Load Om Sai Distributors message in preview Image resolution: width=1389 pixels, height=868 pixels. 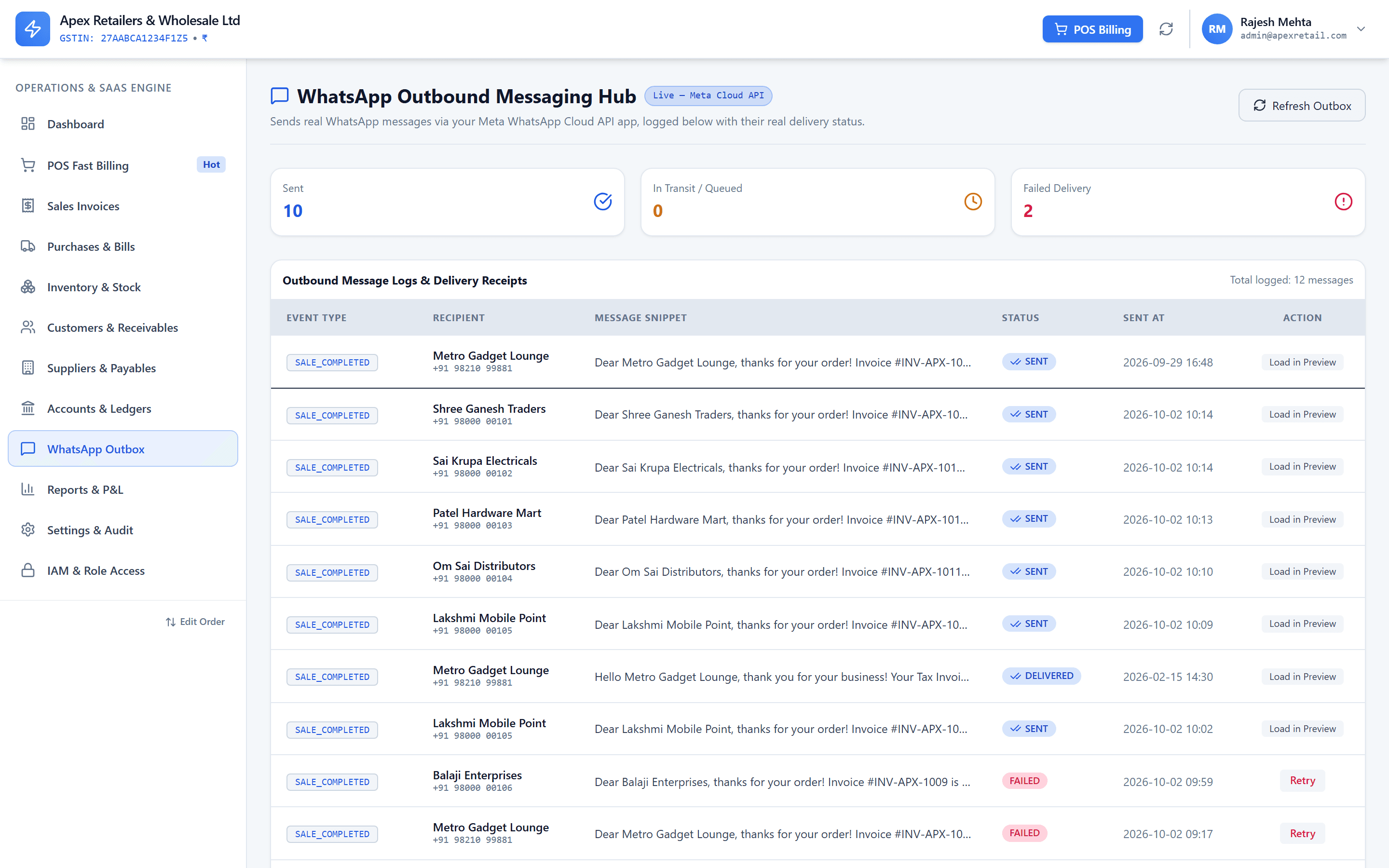(x=1302, y=572)
